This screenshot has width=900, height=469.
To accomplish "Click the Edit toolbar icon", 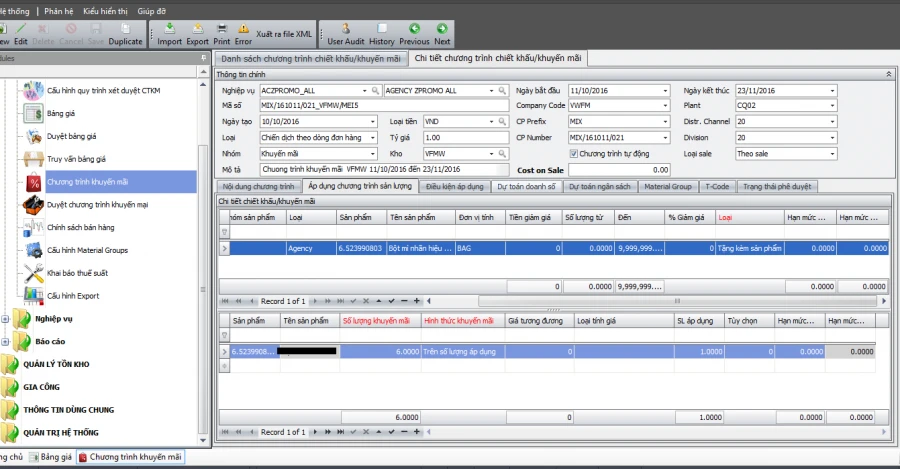I will [21, 29].
